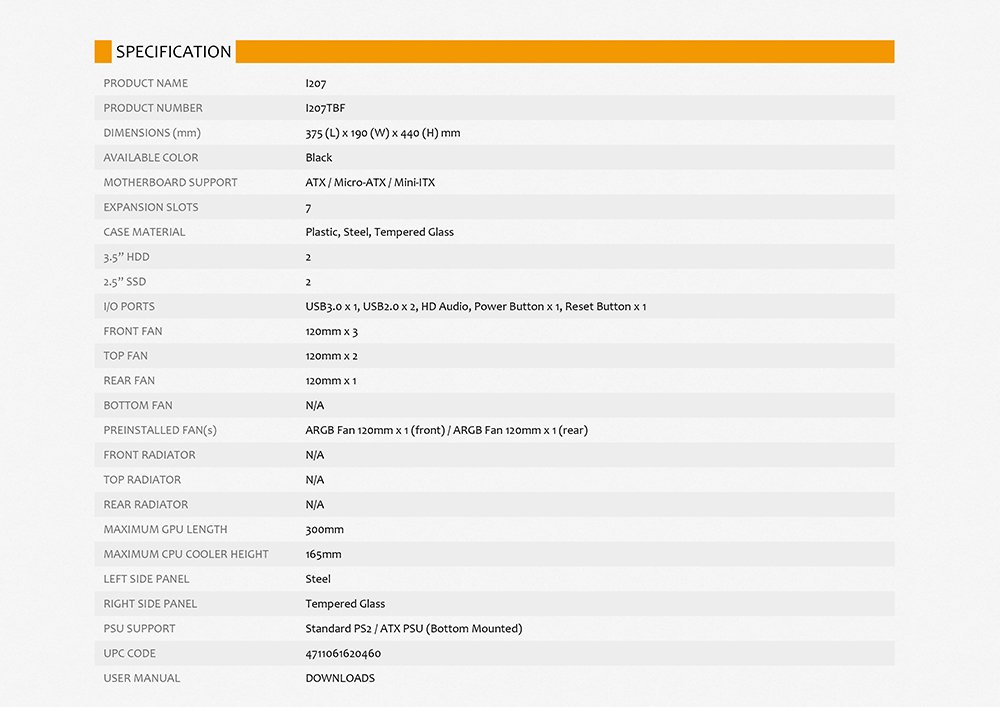Select the product name value "I207"
1000x707 pixels.
[x=316, y=84]
